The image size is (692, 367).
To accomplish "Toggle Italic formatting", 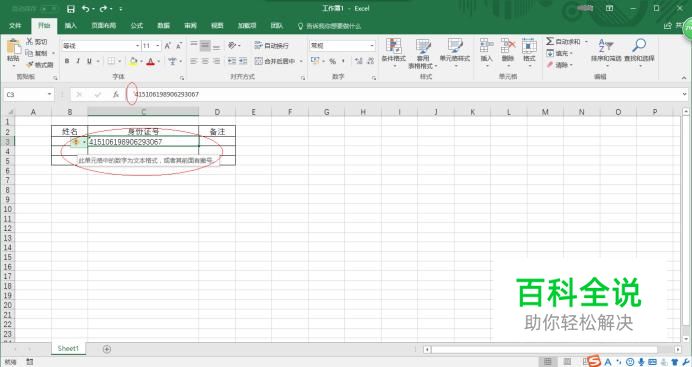I will click(78, 61).
